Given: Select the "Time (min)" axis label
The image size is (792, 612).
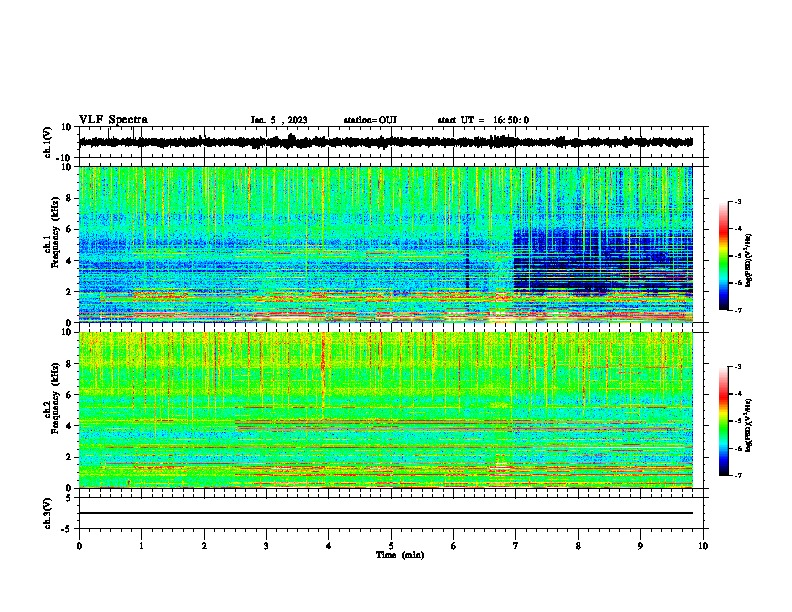Looking at the screenshot, I should 400,555.
